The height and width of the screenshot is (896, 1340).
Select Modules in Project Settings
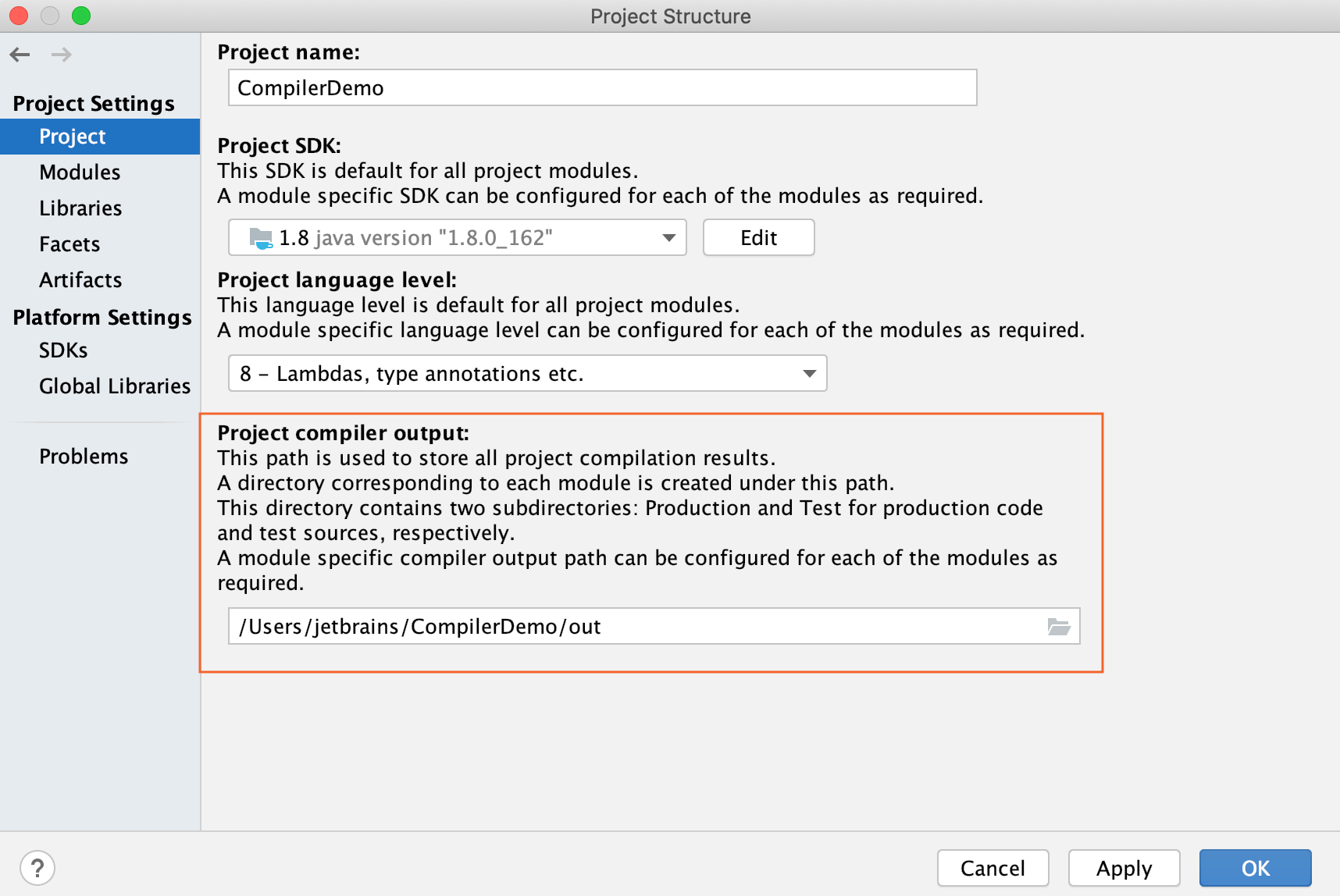[x=80, y=172]
